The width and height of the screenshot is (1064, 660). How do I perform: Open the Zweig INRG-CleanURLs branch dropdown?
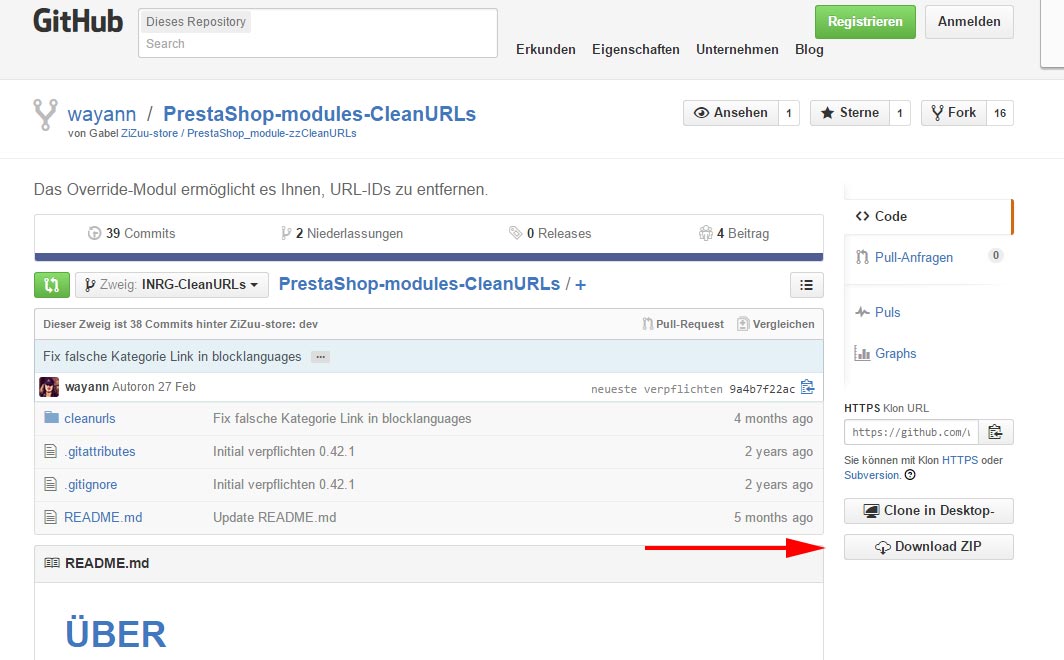(172, 285)
